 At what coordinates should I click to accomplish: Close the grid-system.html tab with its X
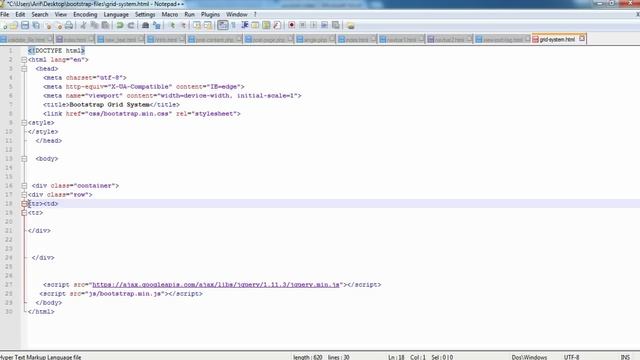pyautogui.click(x=582, y=39)
